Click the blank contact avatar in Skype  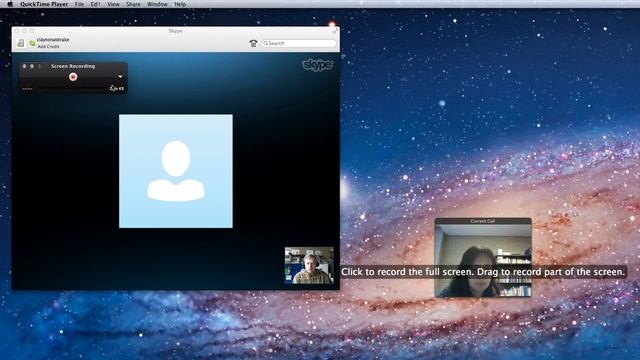tap(176, 171)
